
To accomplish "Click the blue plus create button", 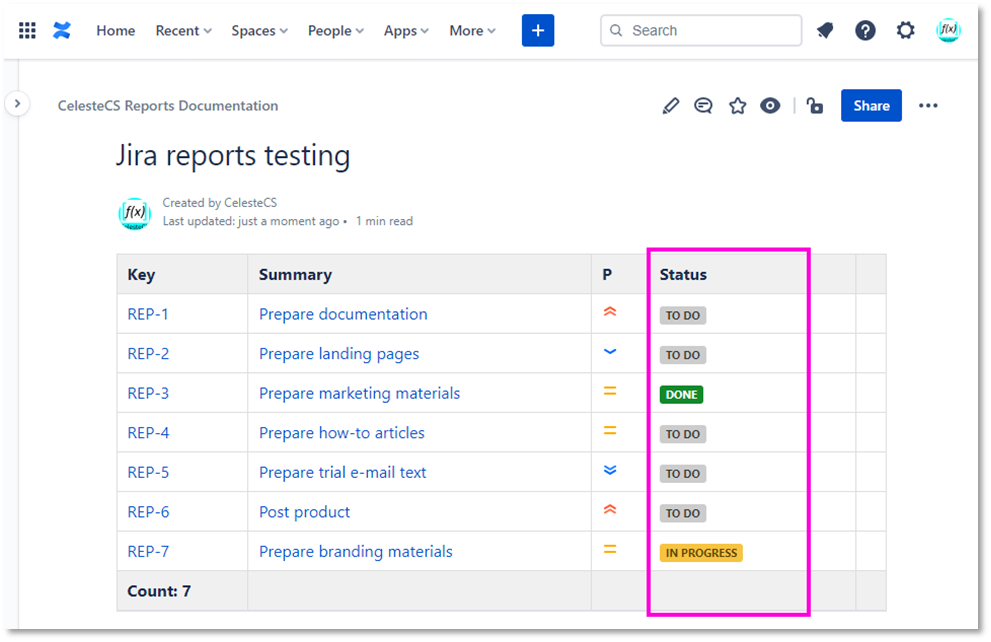I will pos(538,30).
